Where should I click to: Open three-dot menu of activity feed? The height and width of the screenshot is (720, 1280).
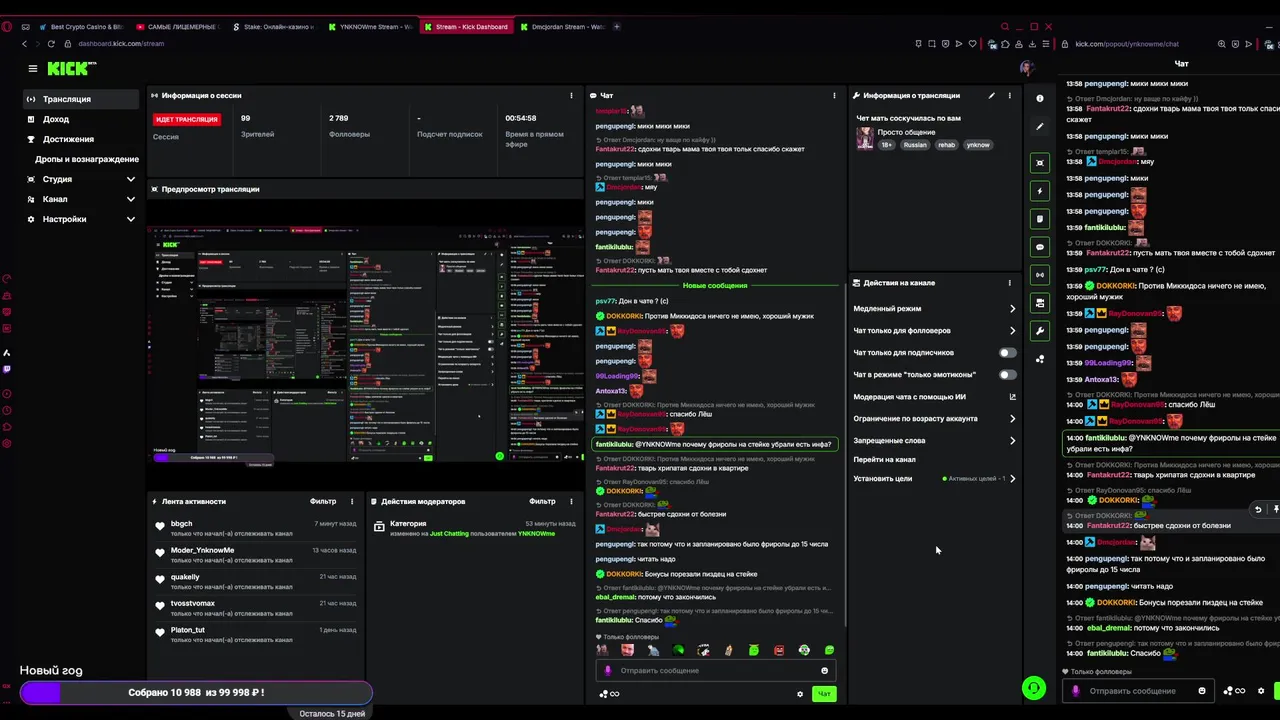[352, 501]
